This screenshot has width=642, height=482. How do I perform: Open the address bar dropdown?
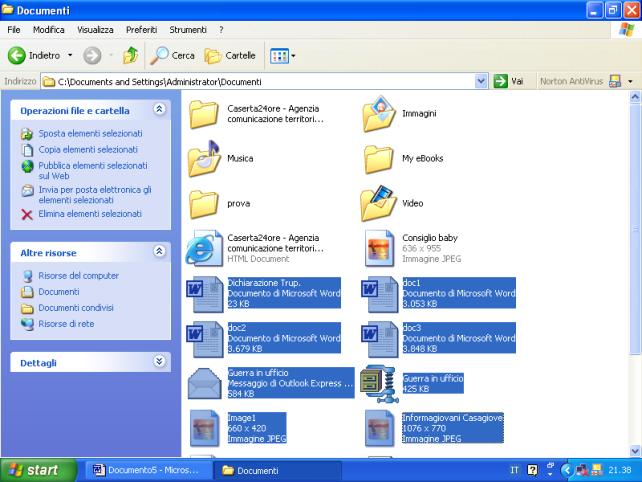click(481, 81)
